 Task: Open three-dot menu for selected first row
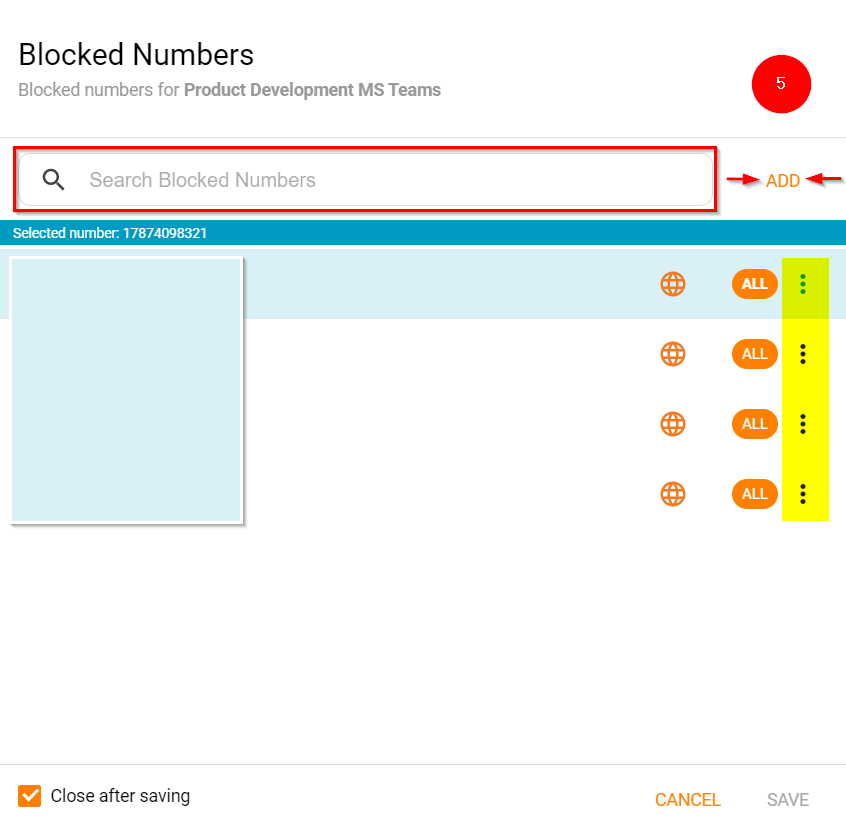(x=803, y=284)
